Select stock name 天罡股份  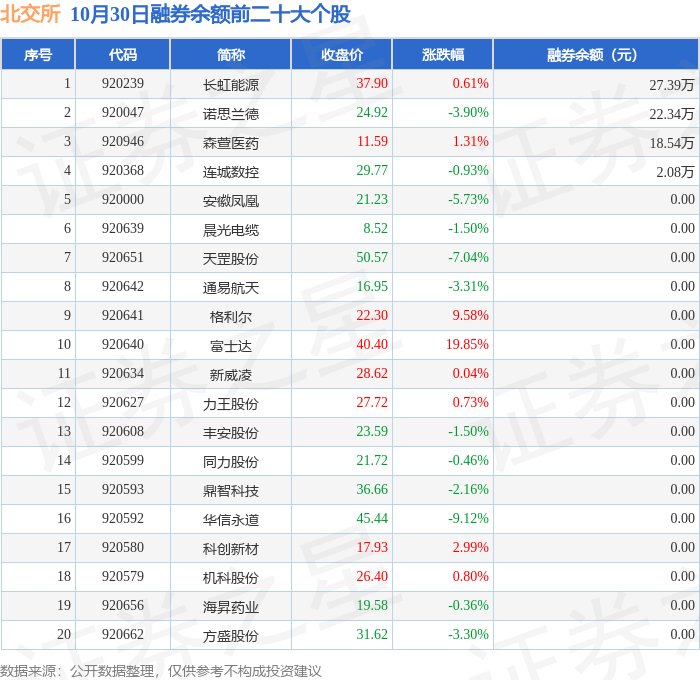tap(231, 259)
